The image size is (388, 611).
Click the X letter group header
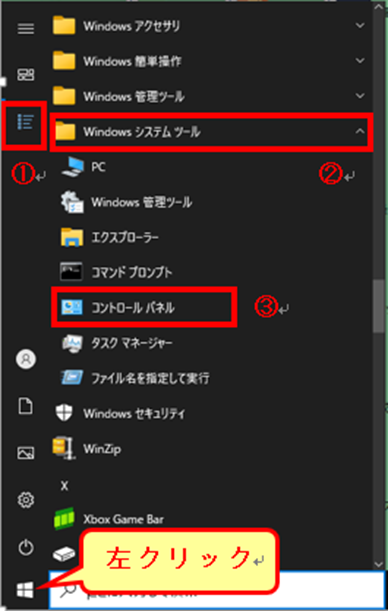(x=64, y=485)
